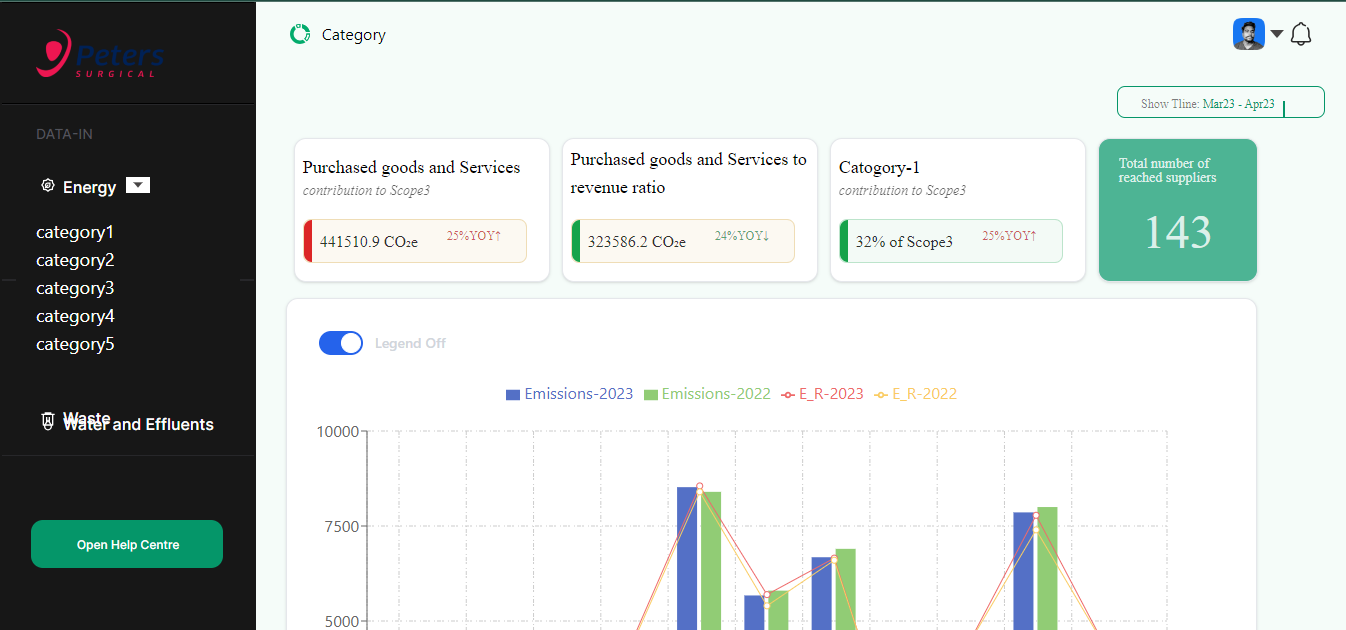Toggle the Legend Off switch
1346x630 pixels.
[341, 343]
